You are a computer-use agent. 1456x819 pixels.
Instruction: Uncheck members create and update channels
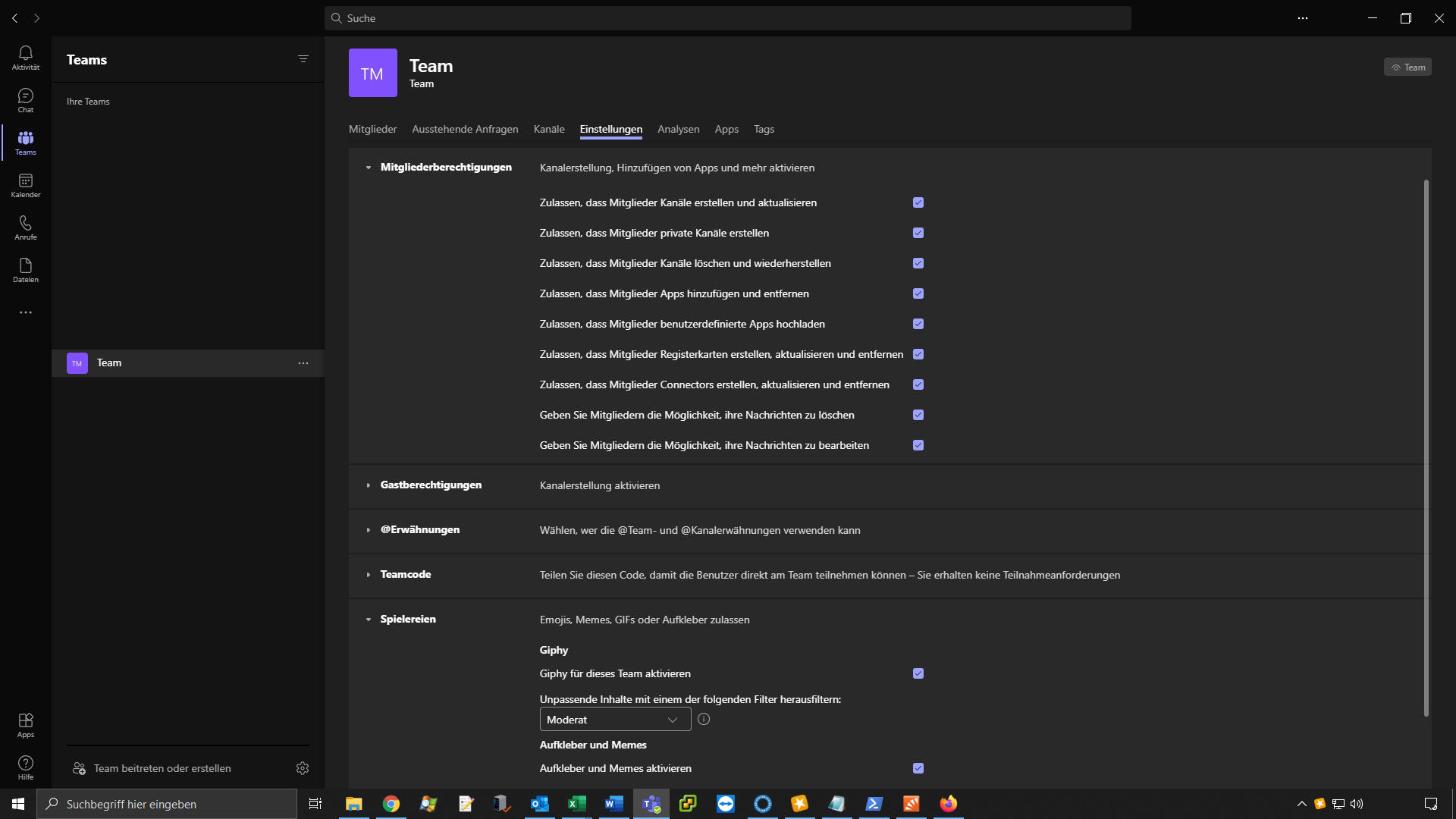[918, 202]
